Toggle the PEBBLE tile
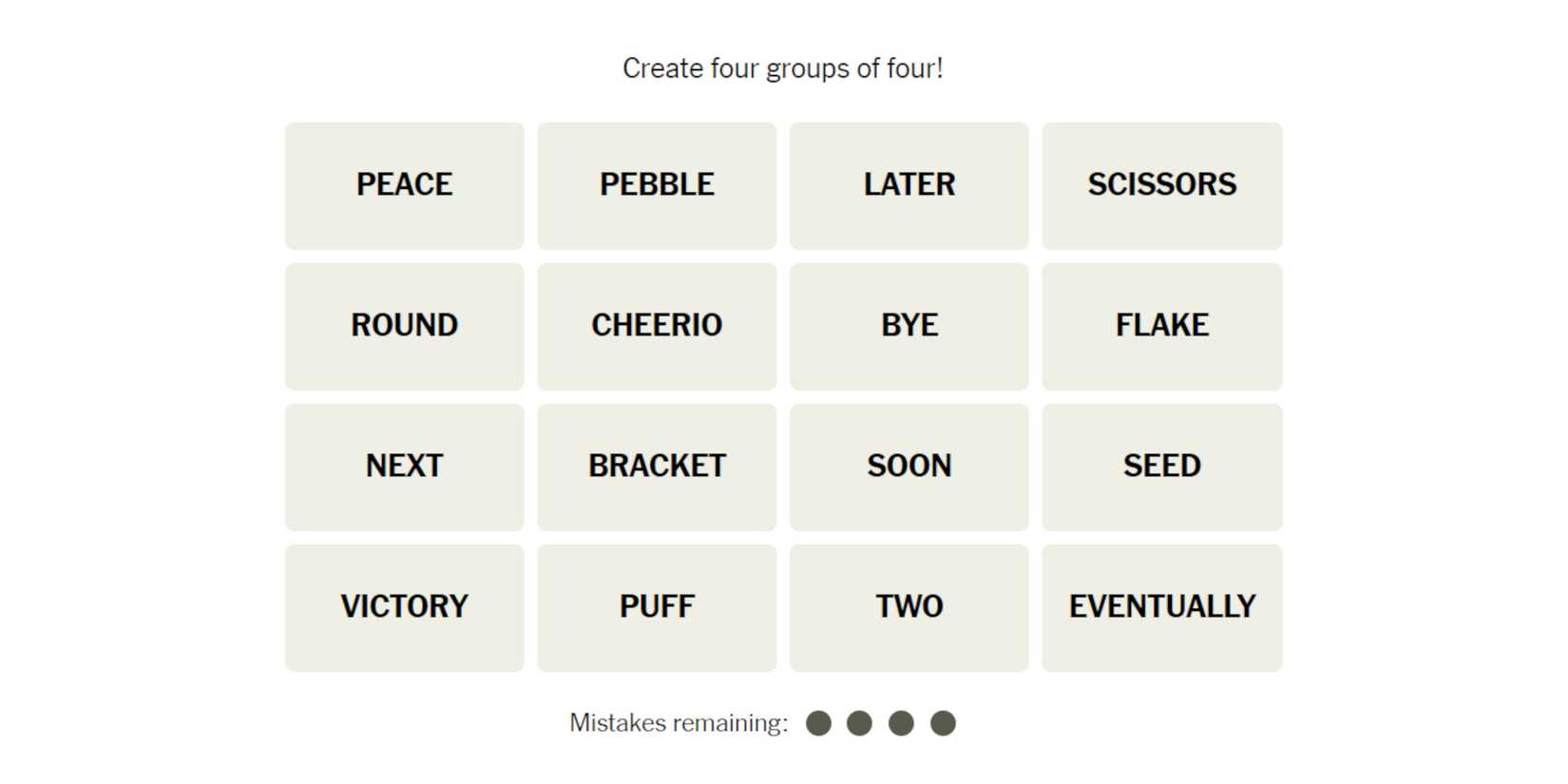 pyautogui.click(x=657, y=185)
